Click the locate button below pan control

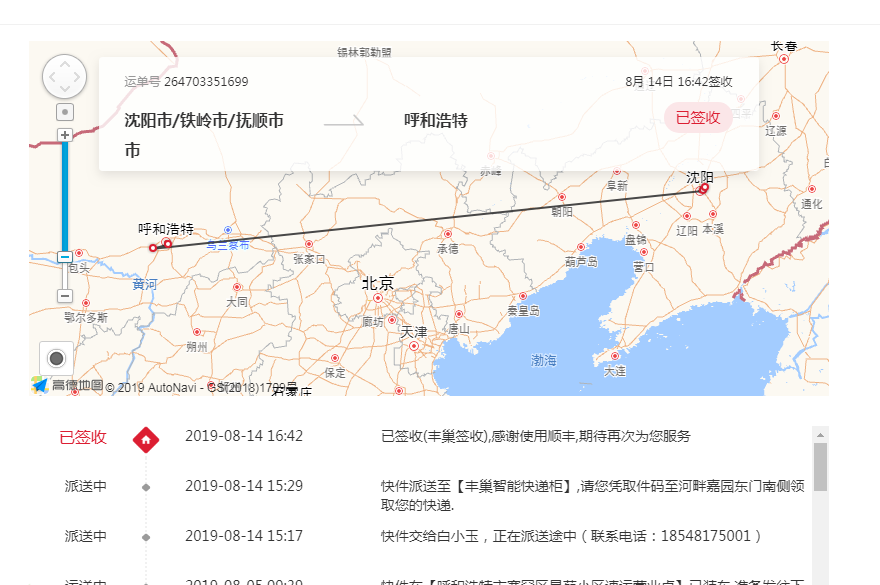click(65, 112)
